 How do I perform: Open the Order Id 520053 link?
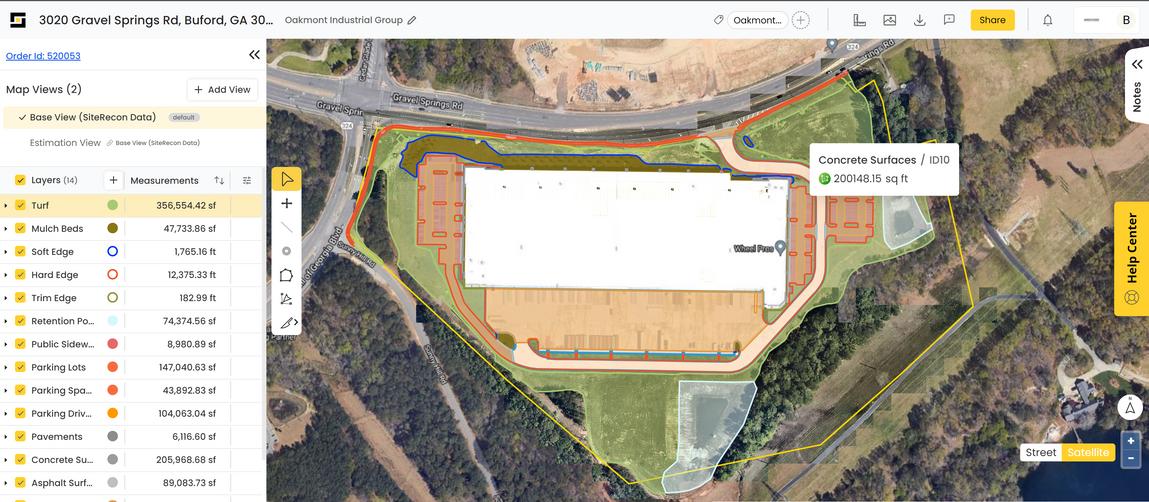click(x=43, y=56)
